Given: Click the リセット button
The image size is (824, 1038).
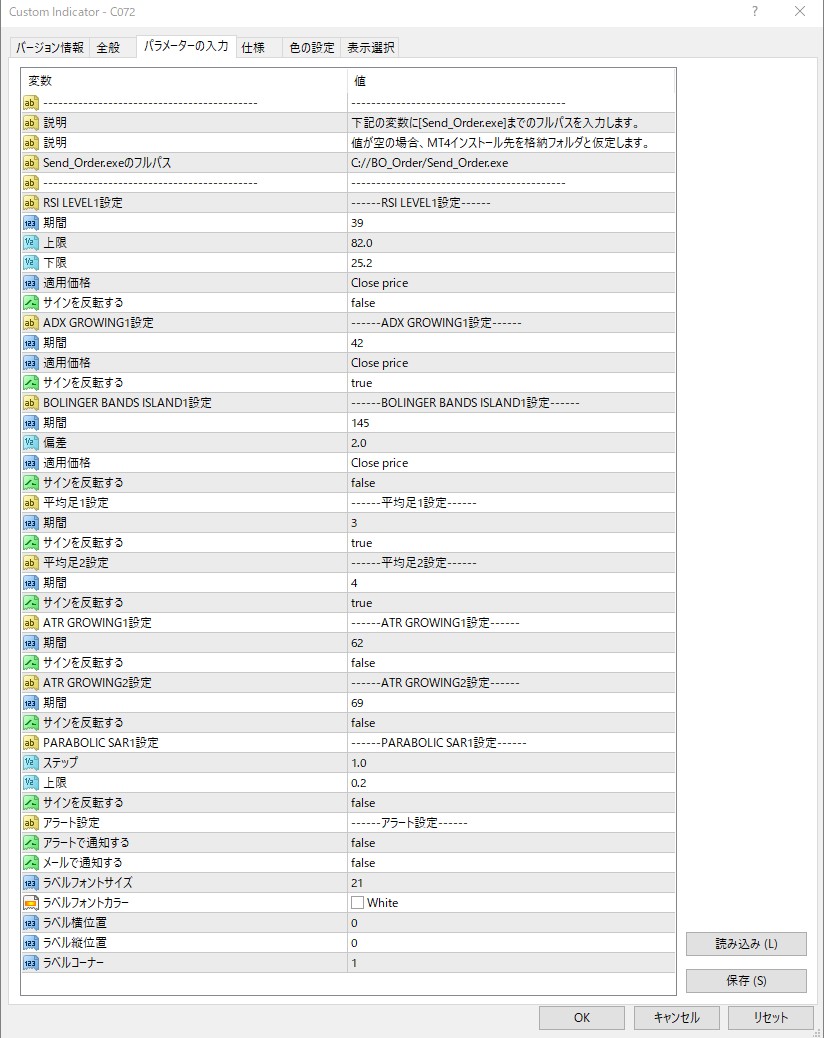Looking at the screenshot, I should (x=770, y=1017).
